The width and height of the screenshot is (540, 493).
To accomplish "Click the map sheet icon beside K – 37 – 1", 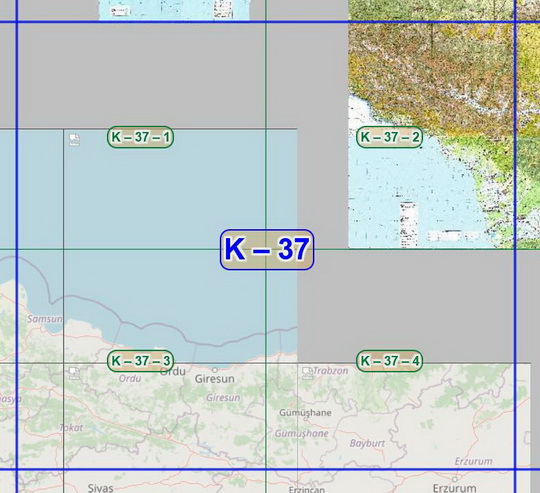I will (x=74, y=140).
